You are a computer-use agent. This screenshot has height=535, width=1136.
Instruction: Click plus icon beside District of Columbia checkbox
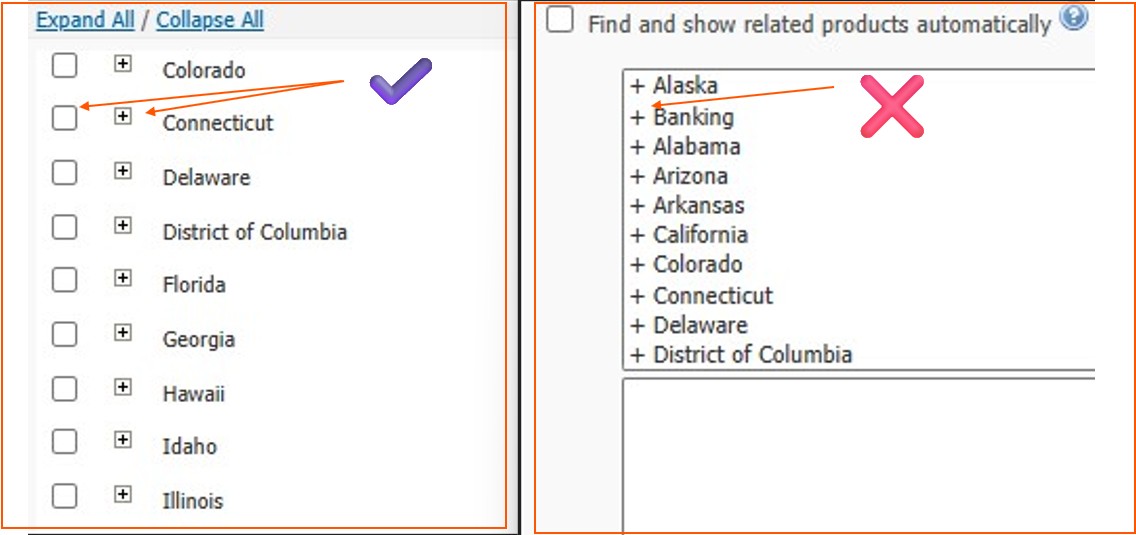click(x=122, y=225)
